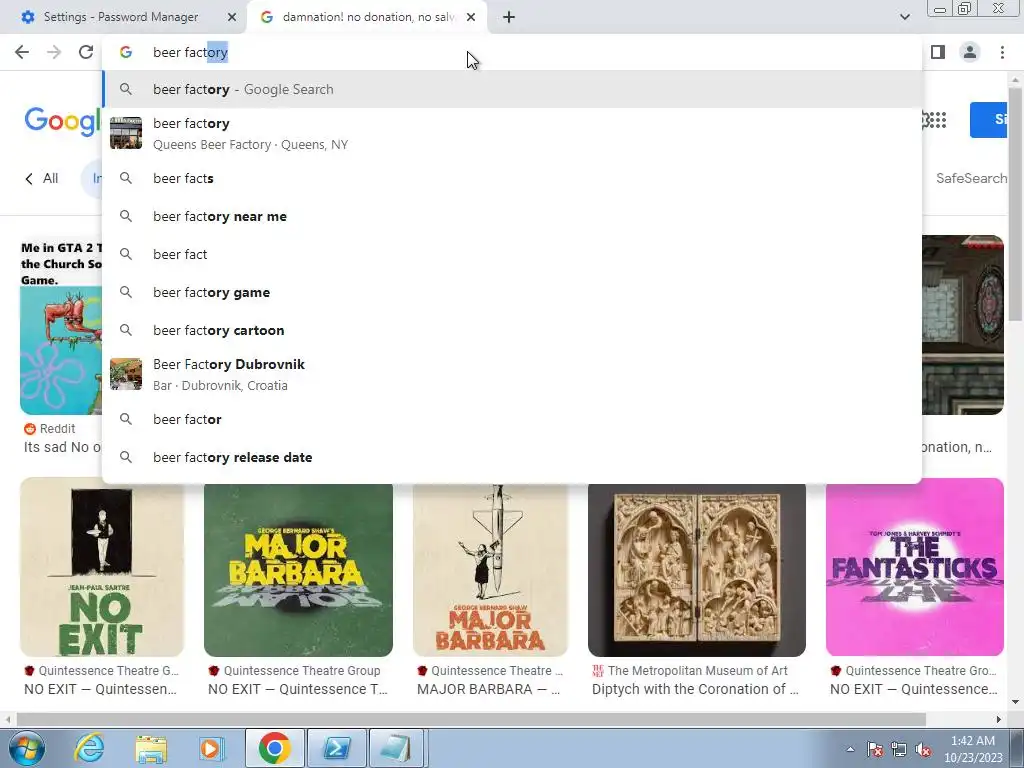Screen dimensions: 1024x768
Task: Click the Queens Beer Factory thumbnail image
Action: click(x=126, y=133)
